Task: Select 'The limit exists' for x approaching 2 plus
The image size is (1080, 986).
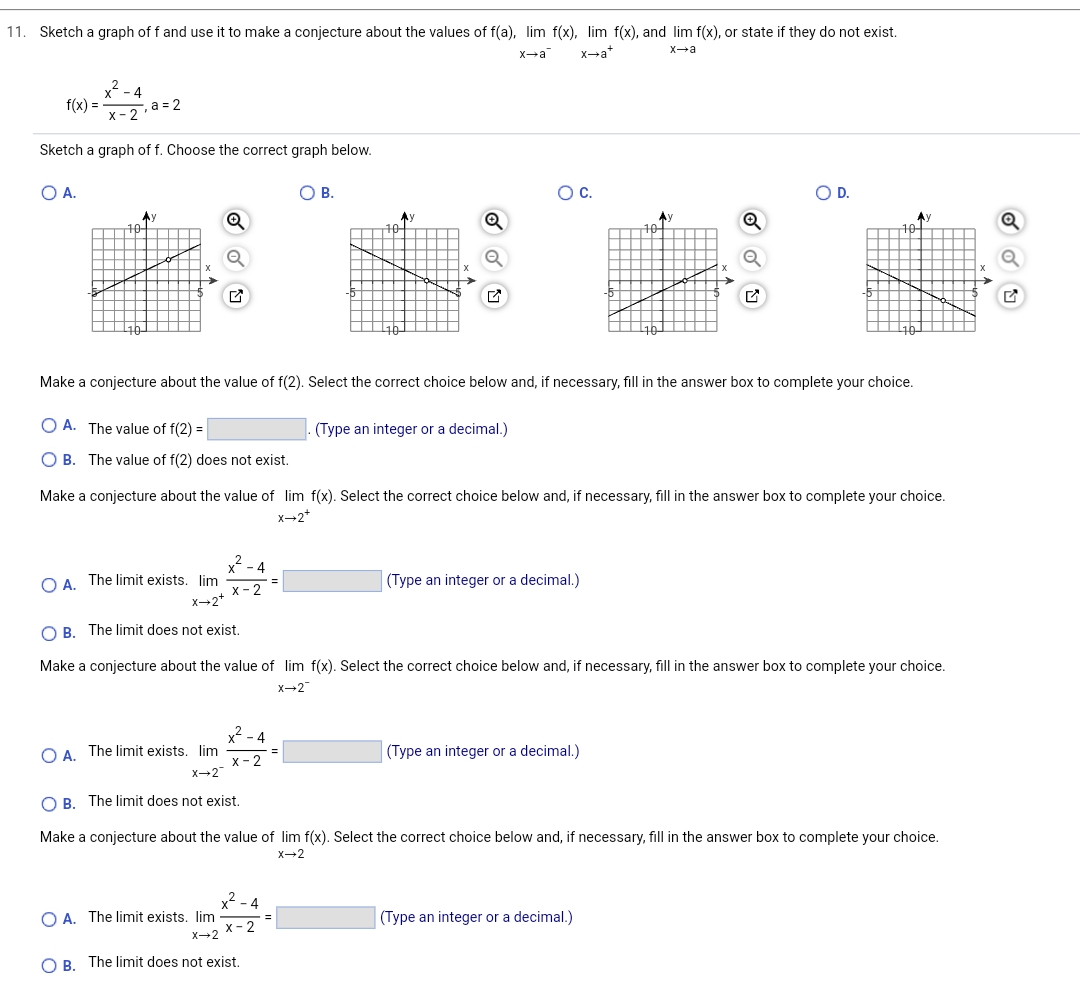Action: 48,585
